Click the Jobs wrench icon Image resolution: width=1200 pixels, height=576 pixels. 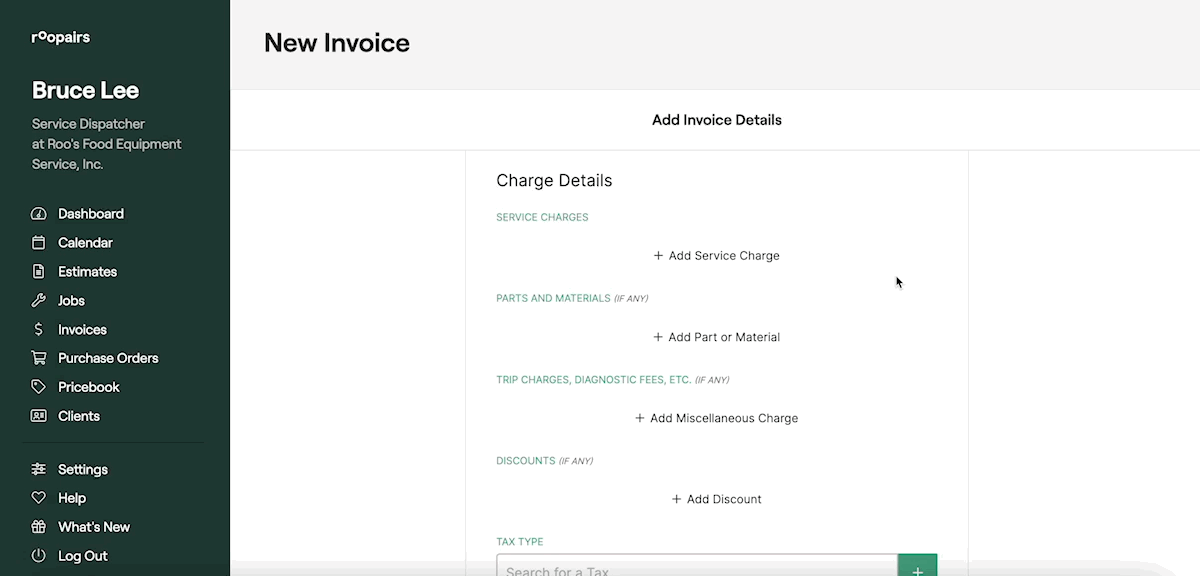pos(39,301)
